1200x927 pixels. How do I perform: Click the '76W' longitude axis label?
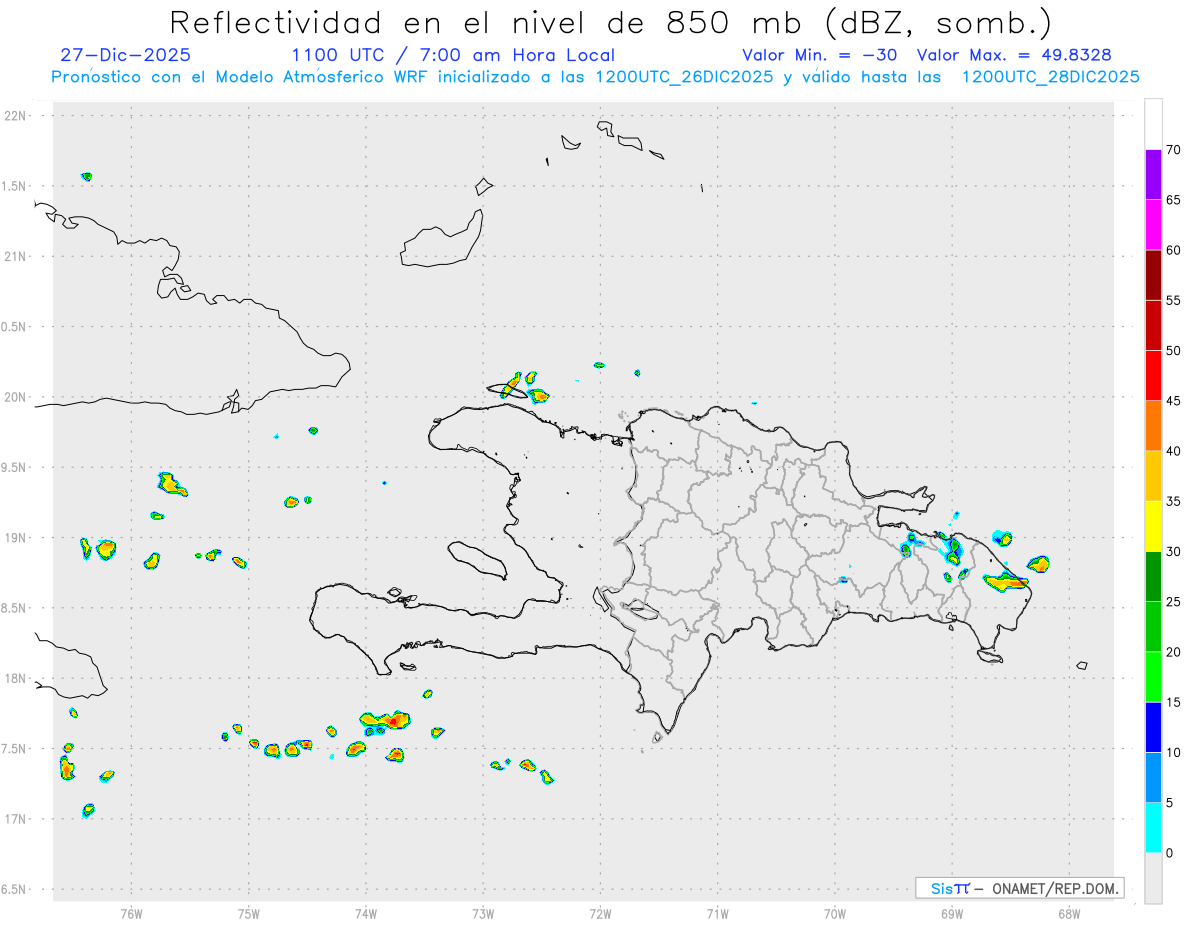131,913
